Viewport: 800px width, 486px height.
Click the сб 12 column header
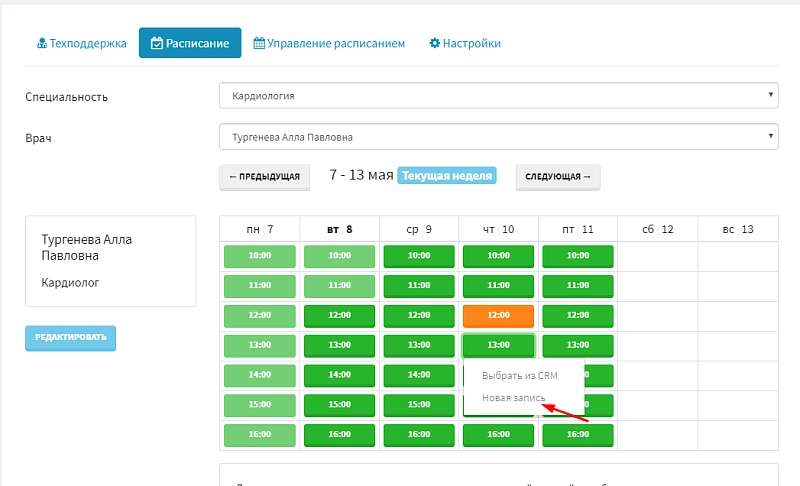[657, 229]
